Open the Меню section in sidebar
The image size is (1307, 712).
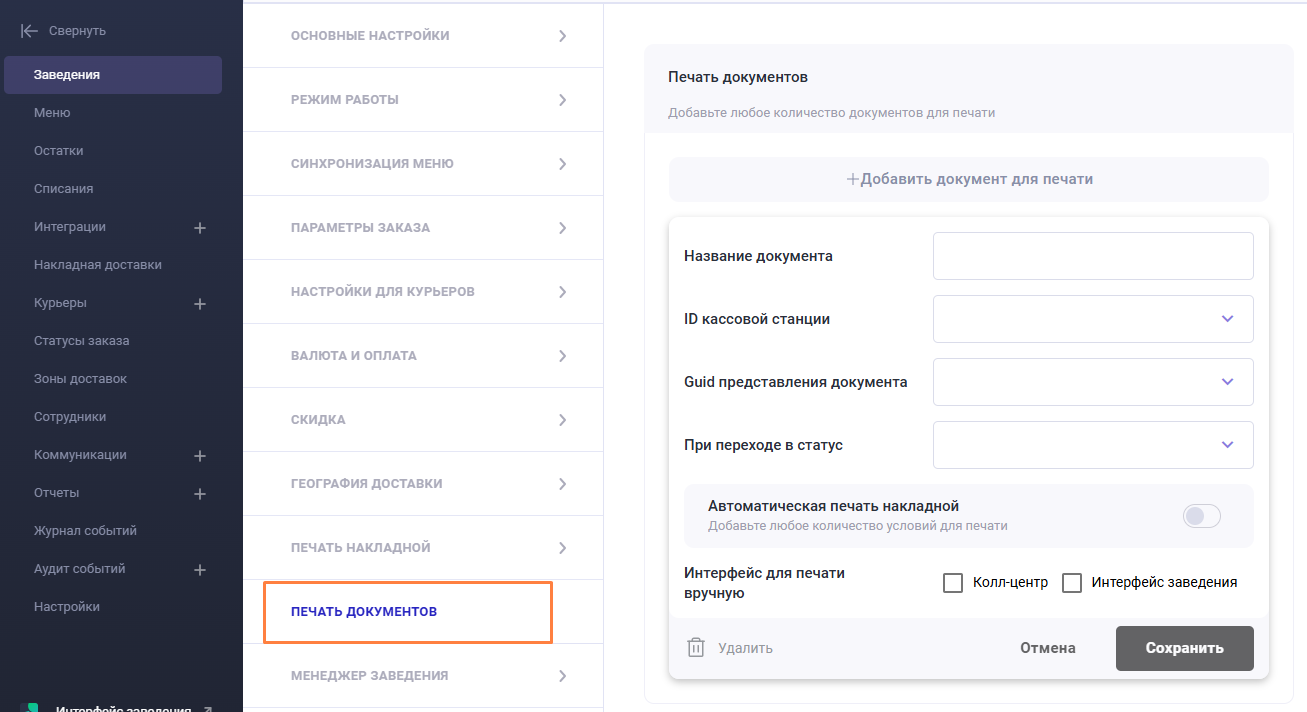[52, 113]
